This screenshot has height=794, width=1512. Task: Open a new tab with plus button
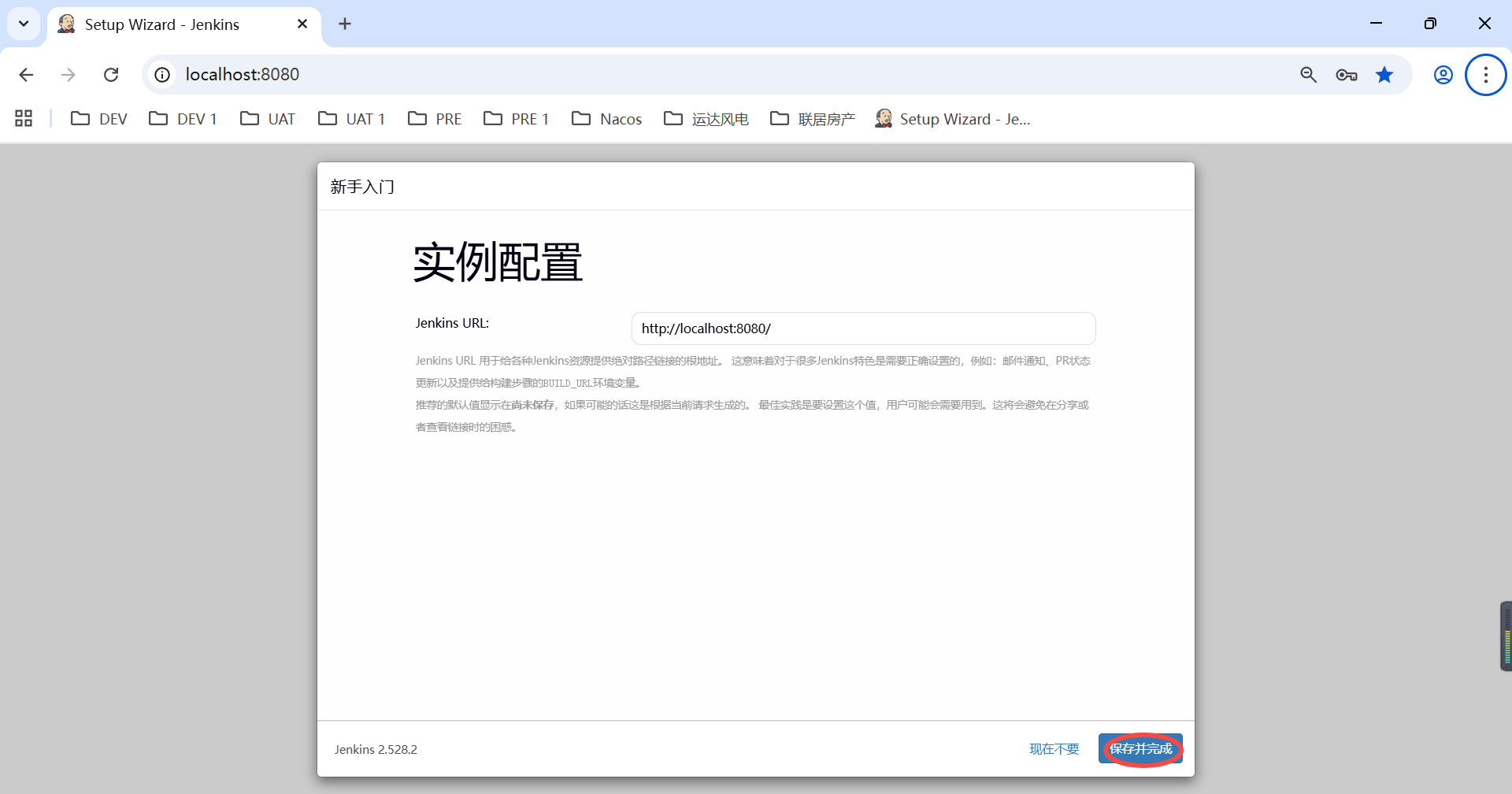point(345,24)
